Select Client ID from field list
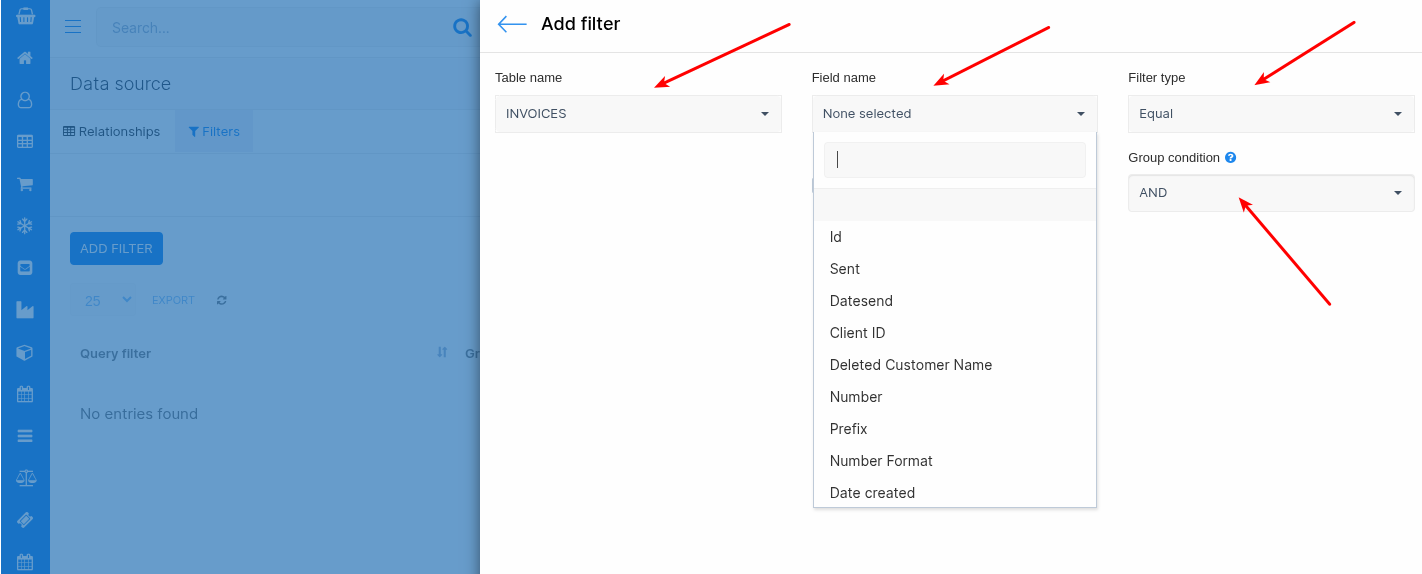This screenshot has height=574, width=1422. (x=857, y=333)
